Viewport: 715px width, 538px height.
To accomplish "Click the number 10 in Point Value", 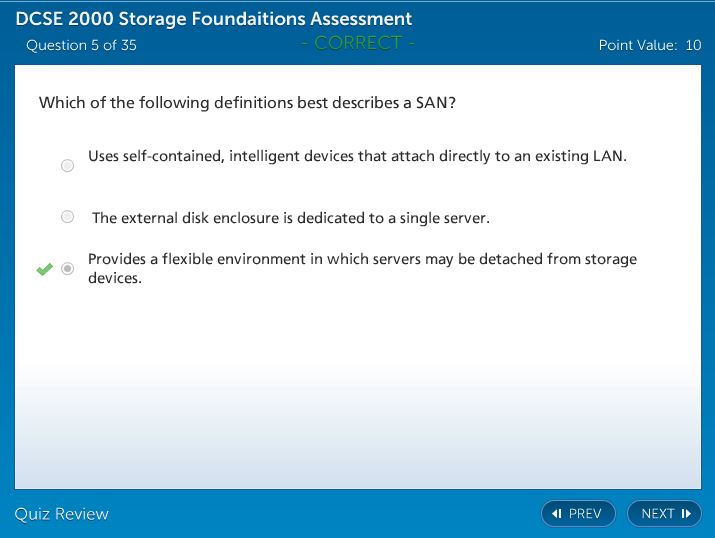I will 693,45.
